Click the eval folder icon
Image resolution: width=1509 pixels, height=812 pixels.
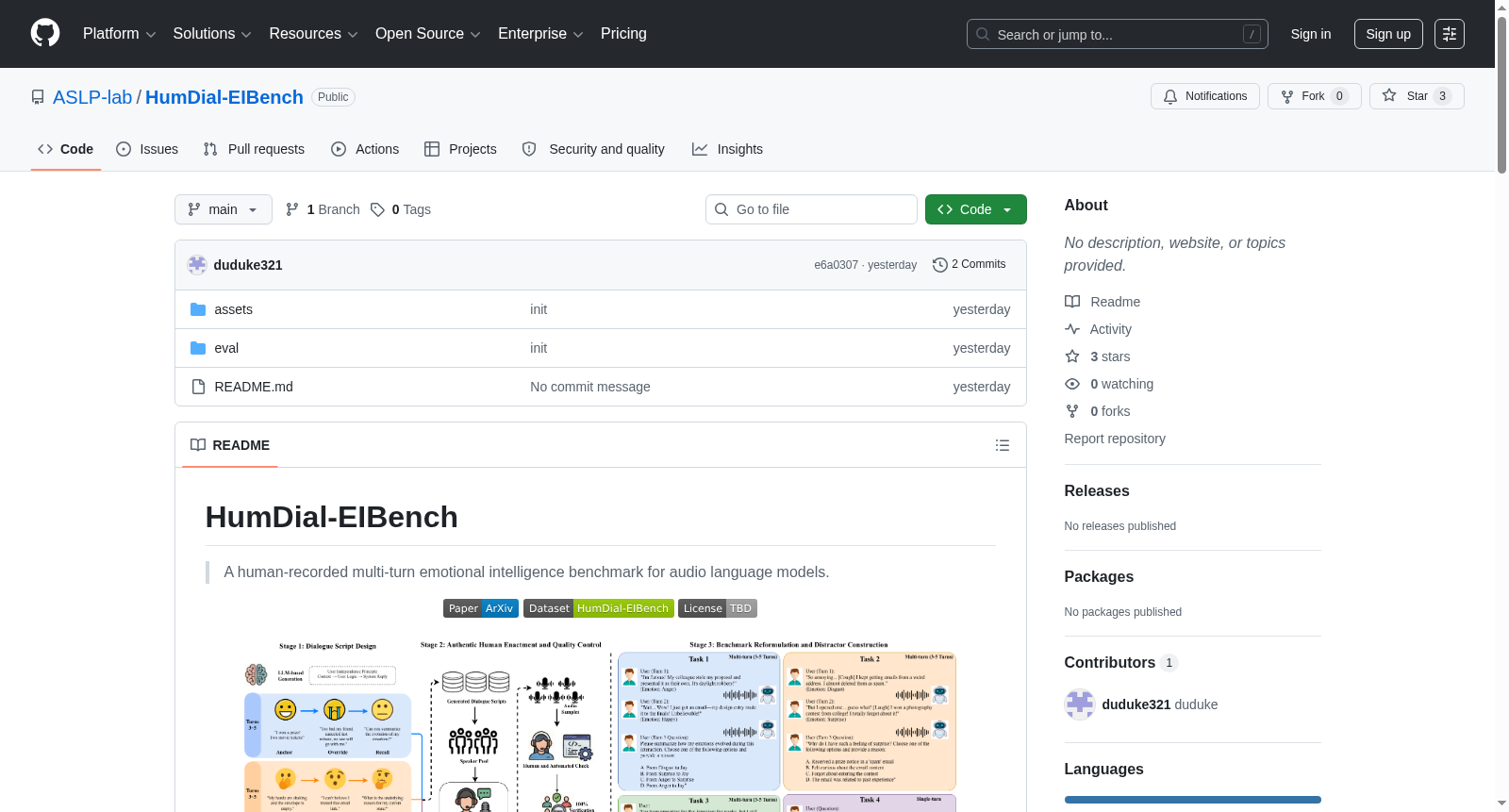(198, 348)
